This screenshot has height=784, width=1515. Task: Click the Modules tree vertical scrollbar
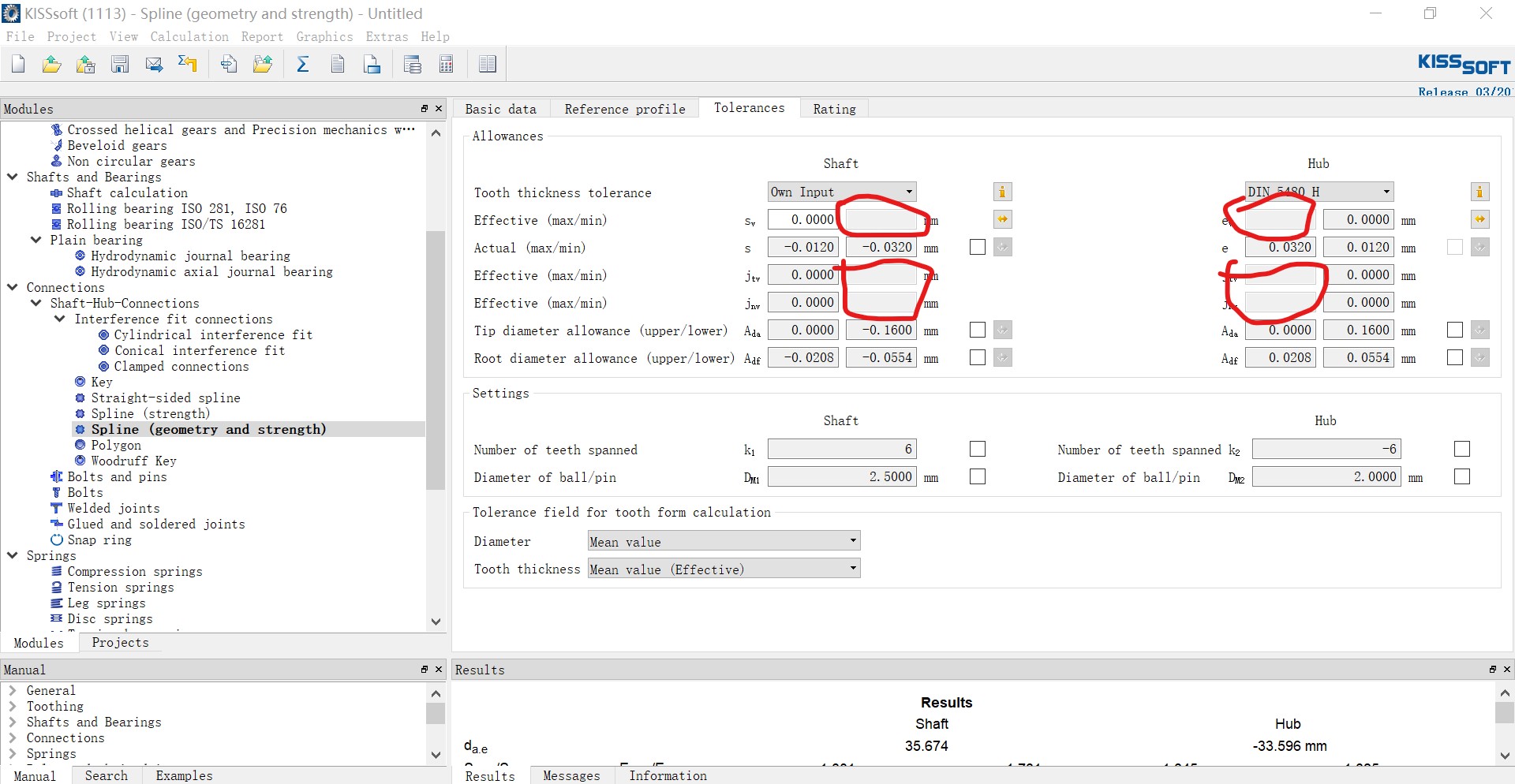click(x=436, y=360)
